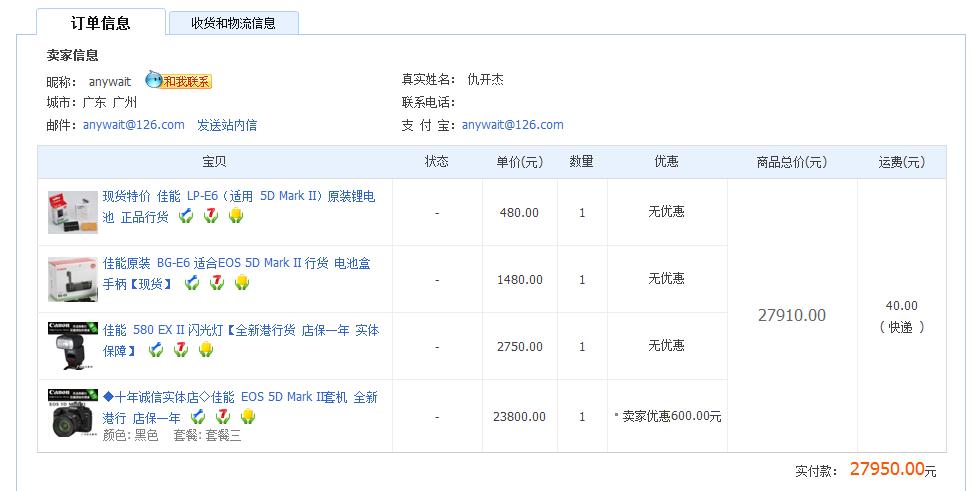Screen dimensions: 972x491
Task: Open the 580 EX II 闪光灯 product link
Action: pos(241,340)
